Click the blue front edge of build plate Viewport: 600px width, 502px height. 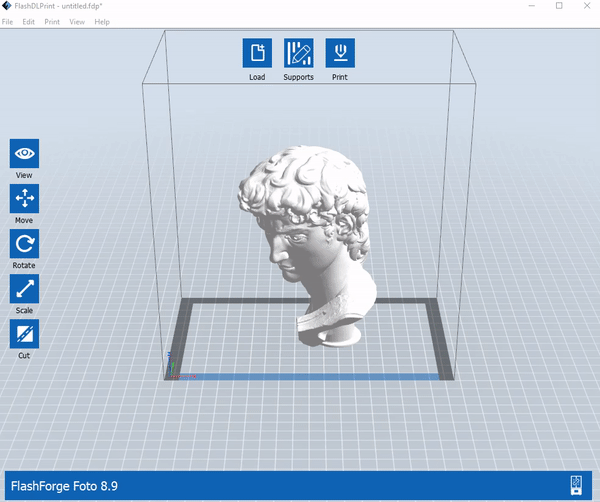(x=310, y=377)
